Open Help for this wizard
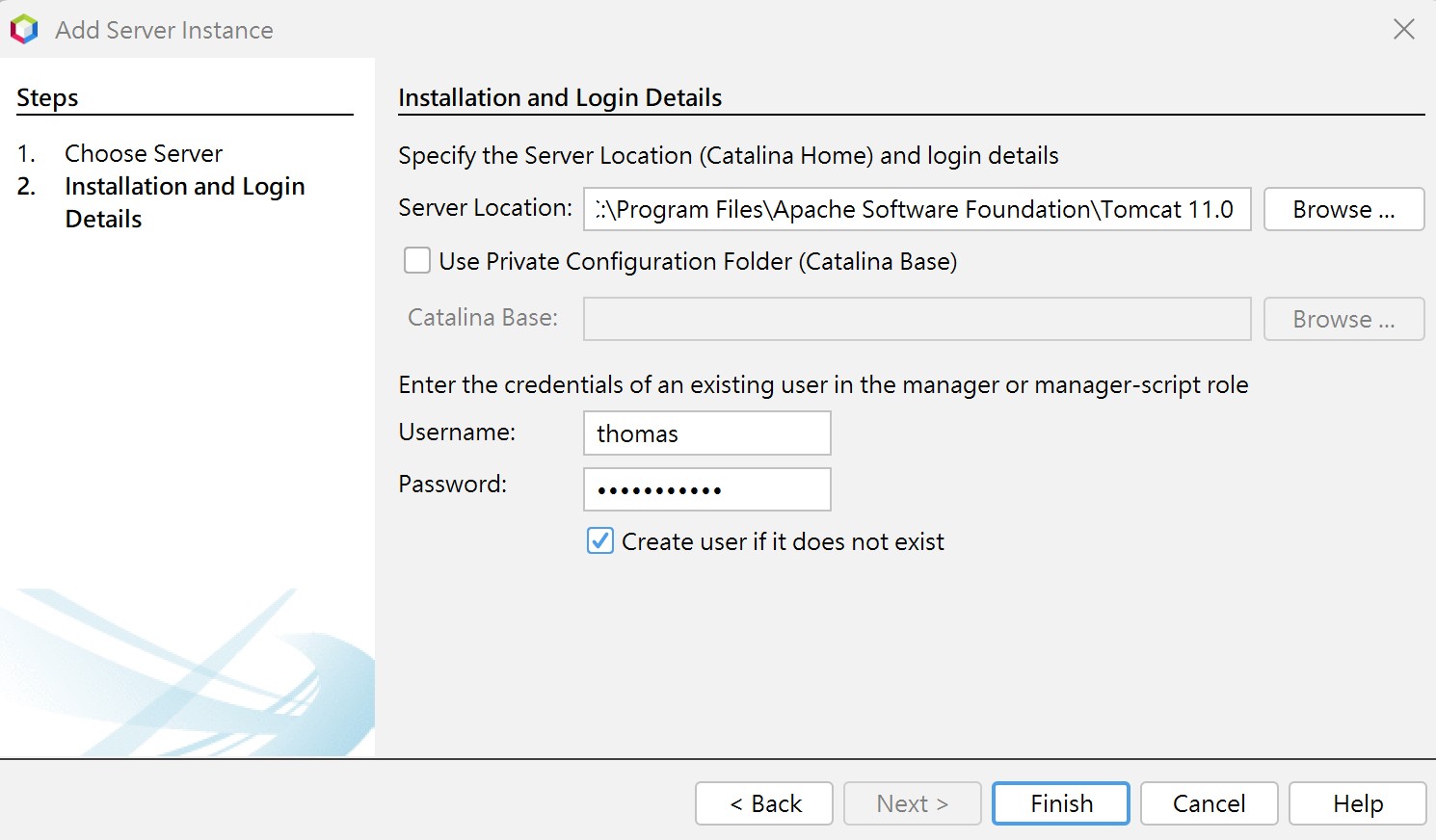 coord(1357,803)
